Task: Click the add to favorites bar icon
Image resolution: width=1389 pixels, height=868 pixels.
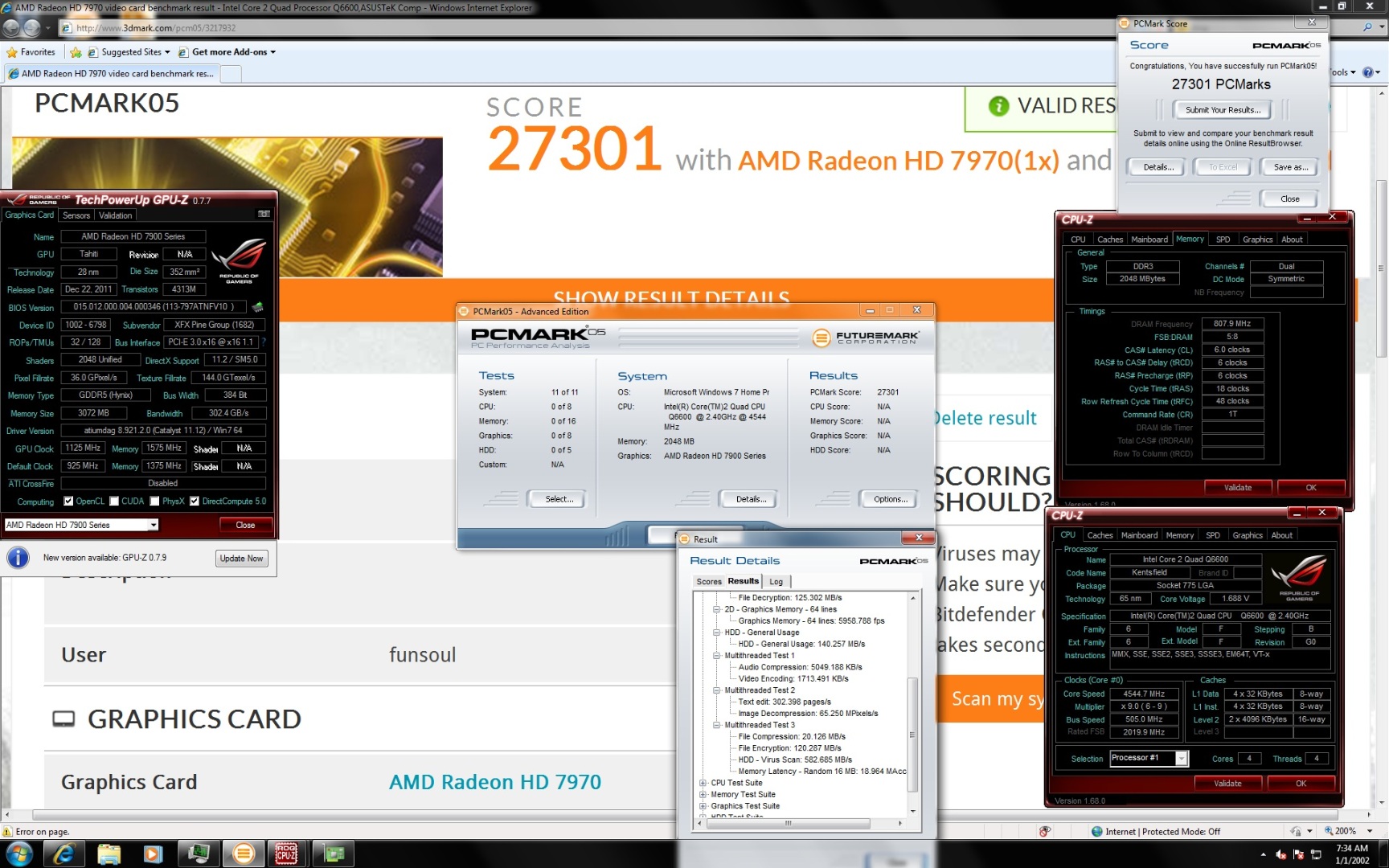Action: [76, 52]
